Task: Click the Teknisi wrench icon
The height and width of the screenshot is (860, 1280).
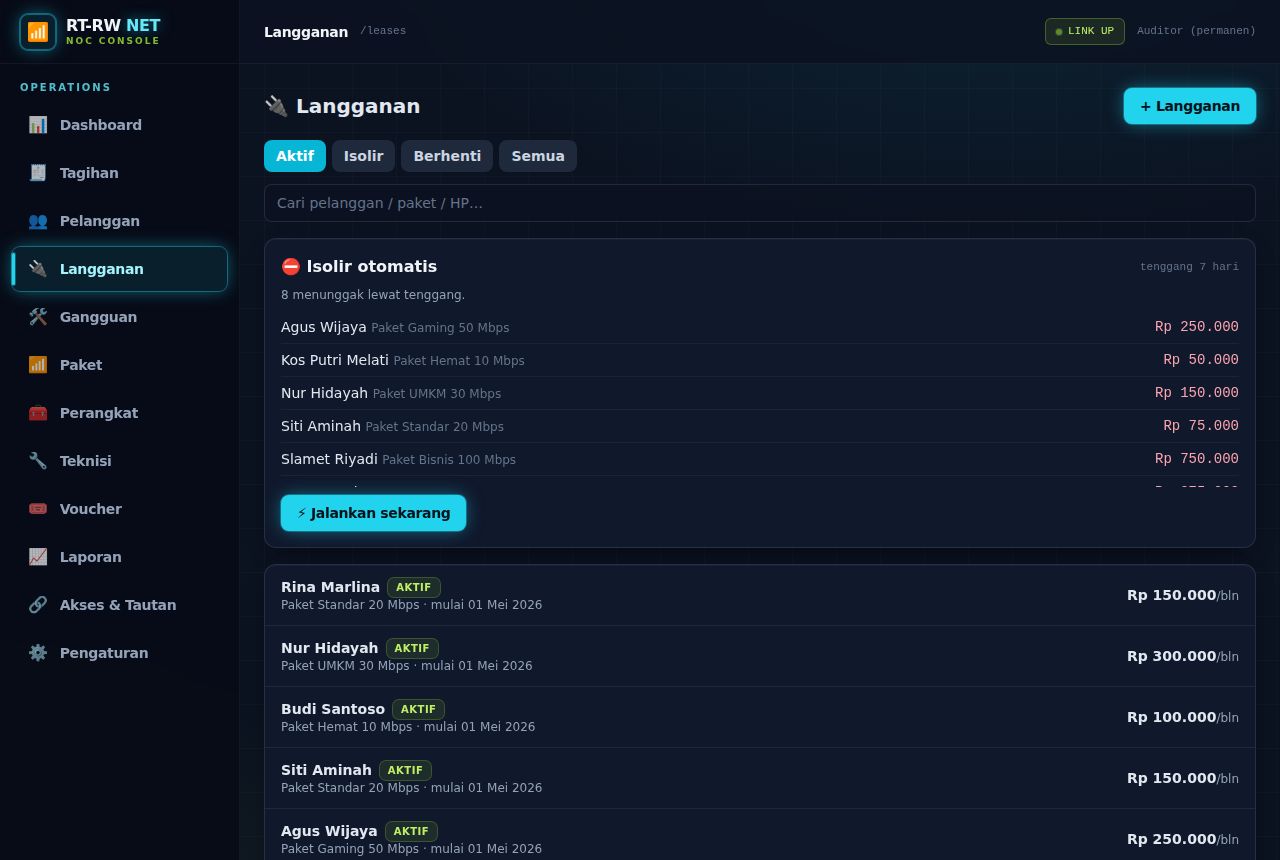Action: (x=38, y=461)
